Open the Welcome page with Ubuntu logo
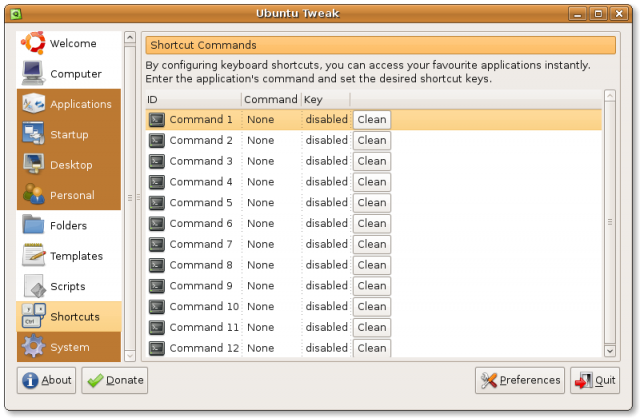Screen dimensions: 640x418 pyautogui.click(x=33, y=42)
